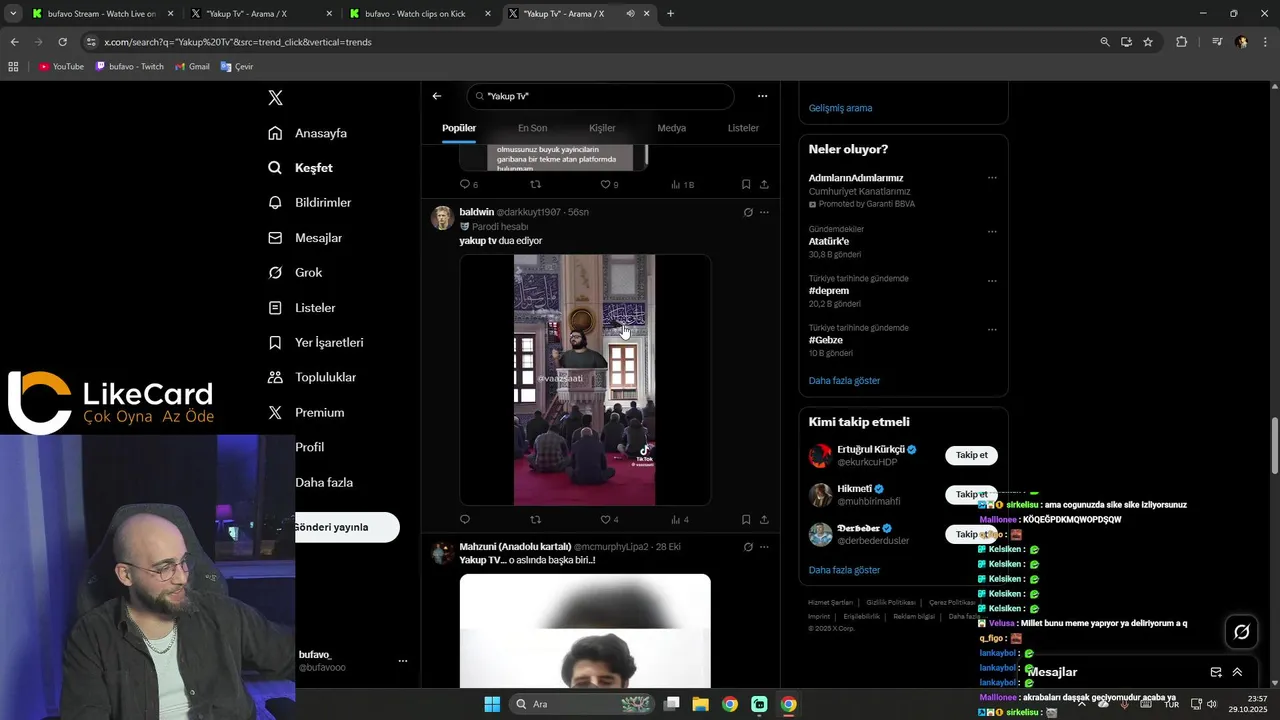Share baldwin's yakup tv post
This screenshot has width=1280, height=720.
click(764, 520)
